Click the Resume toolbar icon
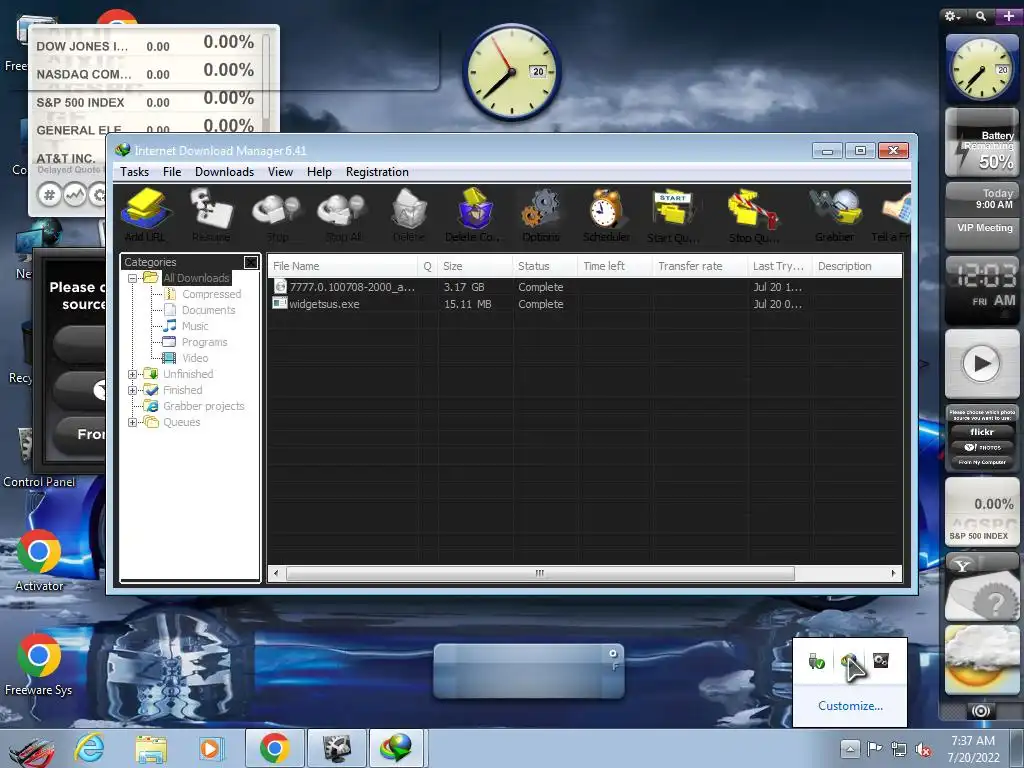The image size is (1024, 768). tap(211, 216)
